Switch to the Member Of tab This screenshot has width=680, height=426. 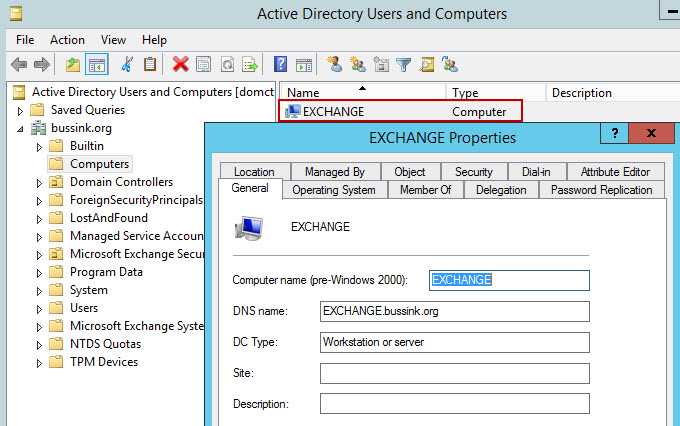425,190
